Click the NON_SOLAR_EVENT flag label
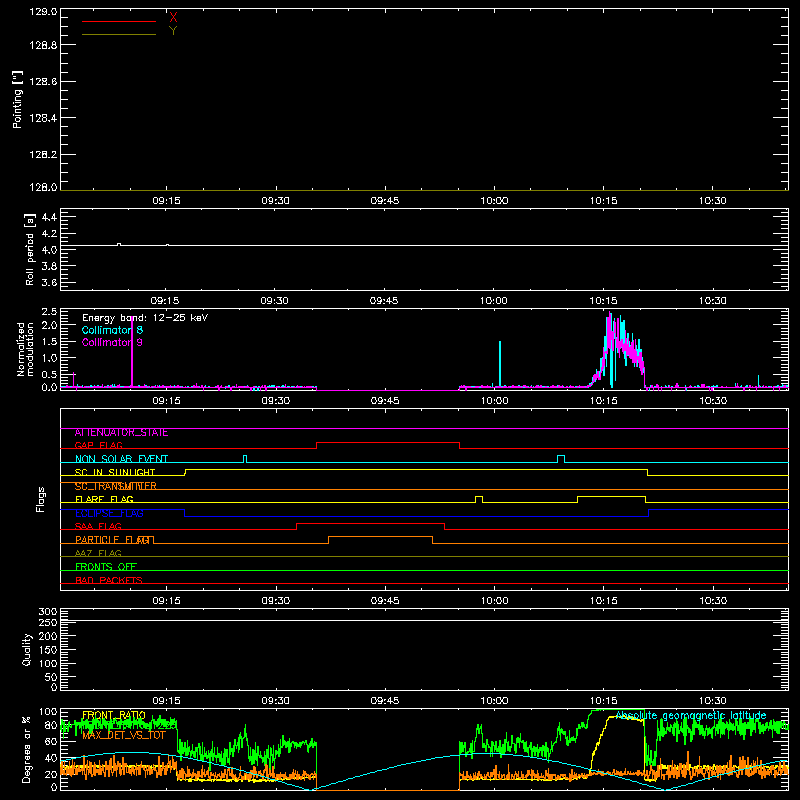 click(121, 459)
